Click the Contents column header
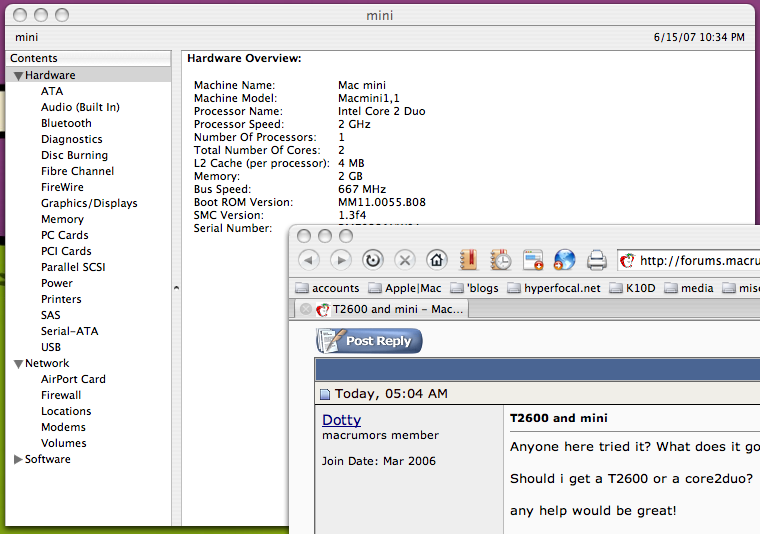Image resolution: width=760 pixels, height=534 pixels. [88, 58]
